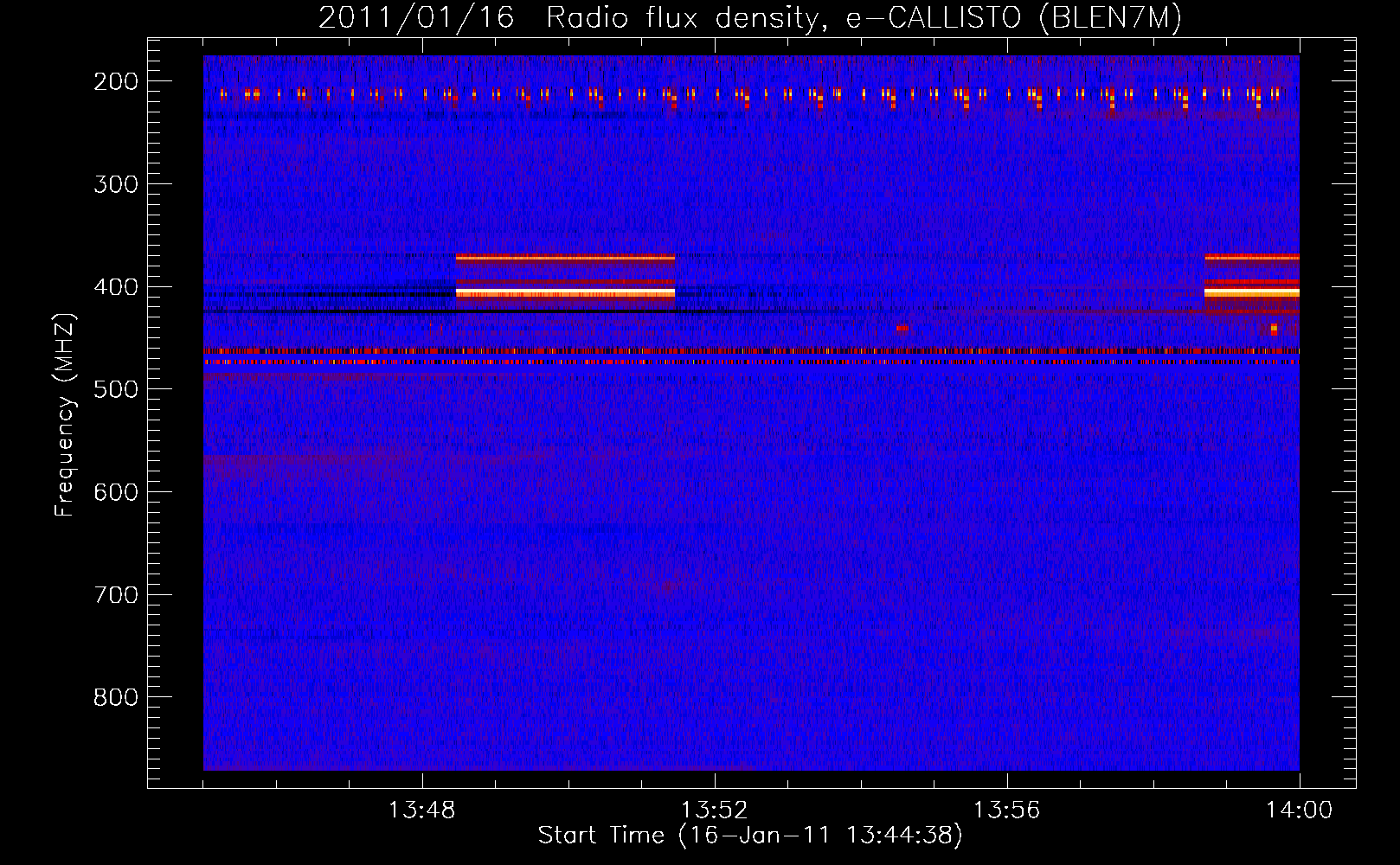1400x865 pixels.
Task: Click the 13:56 time tick label
Action: [1006, 811]
